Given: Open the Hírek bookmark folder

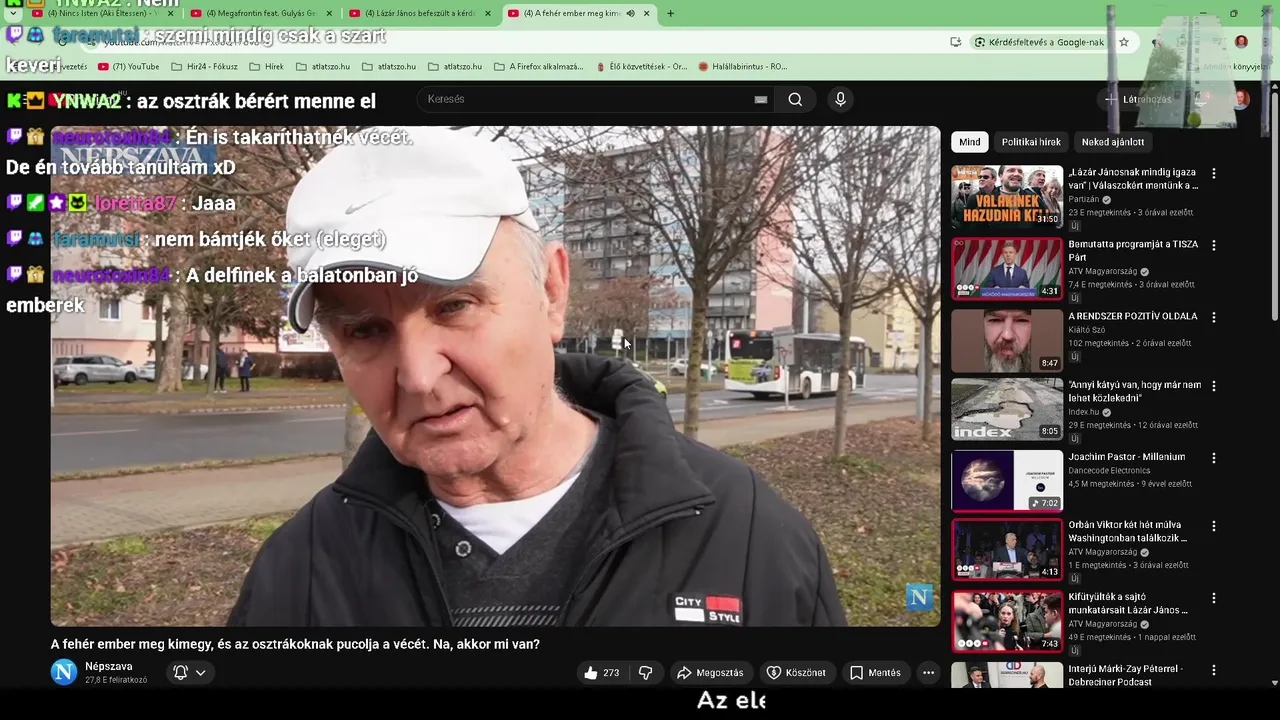Looking at the screenshot, I should coord(266,67).
